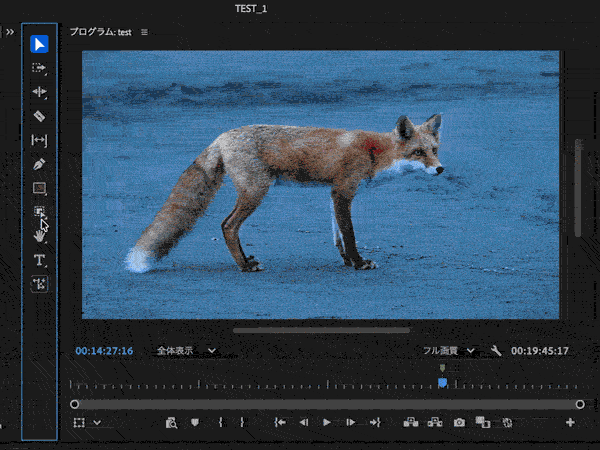
Task: Step forward one frame
Action: (x=351, y=422)
